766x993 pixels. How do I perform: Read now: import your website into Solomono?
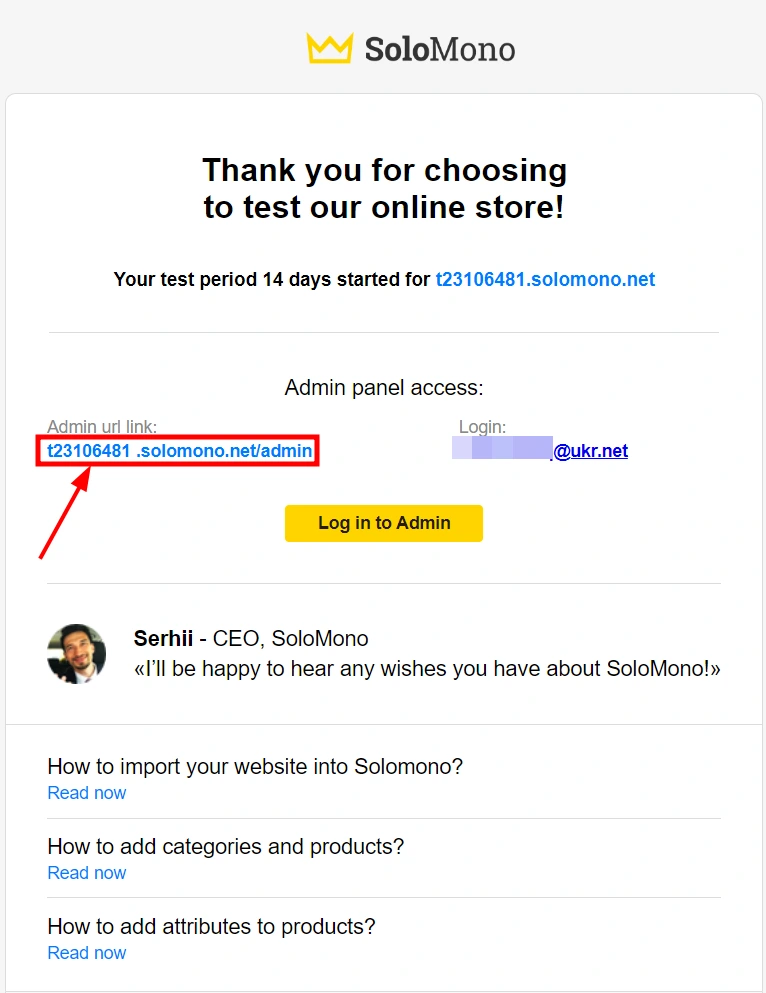[x=87, y=793]
